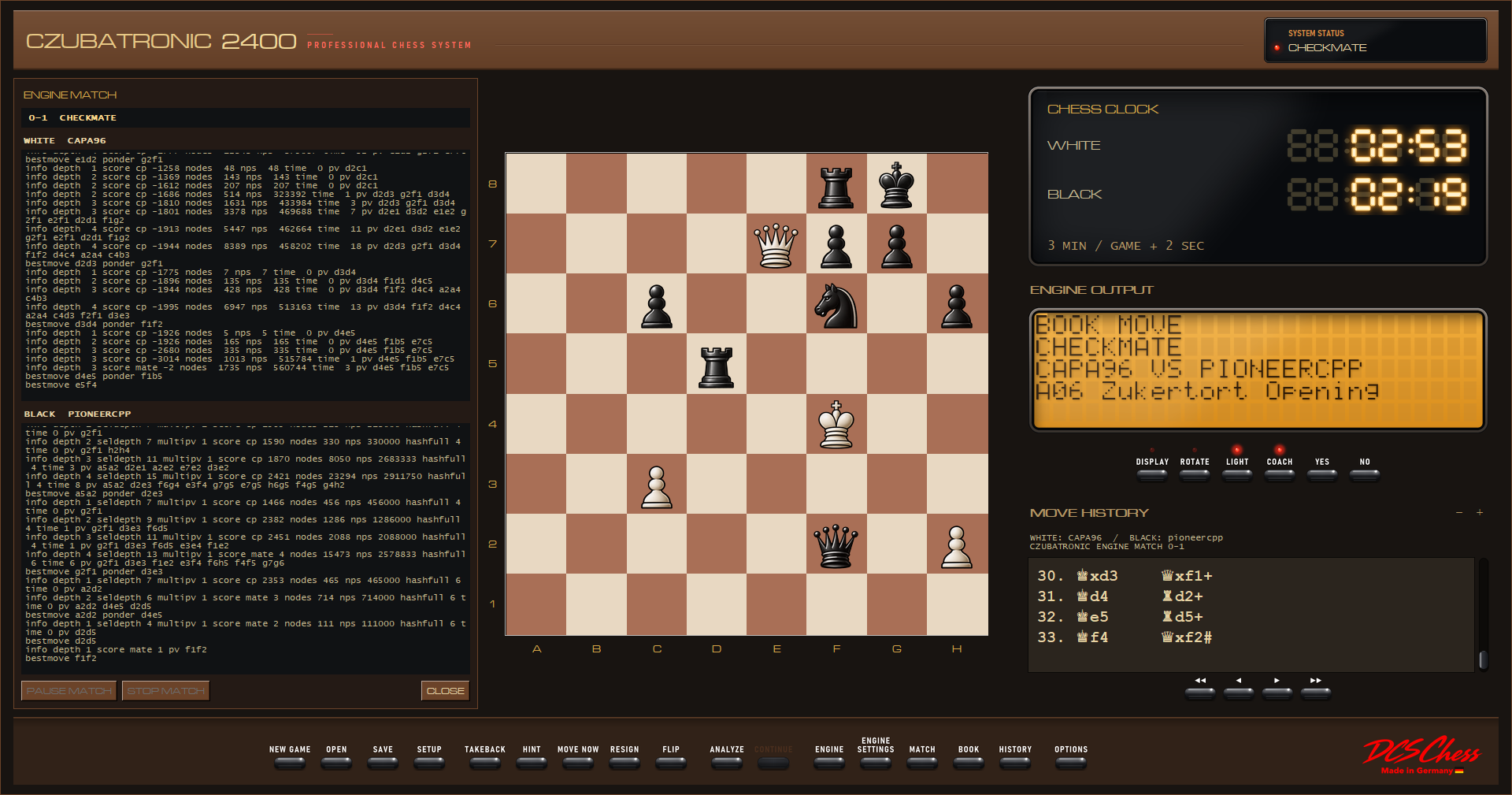The width and height of the screenshot is (1512, 795).
Task: Toggle the DISPLAY button
Action: point(1152,475)
